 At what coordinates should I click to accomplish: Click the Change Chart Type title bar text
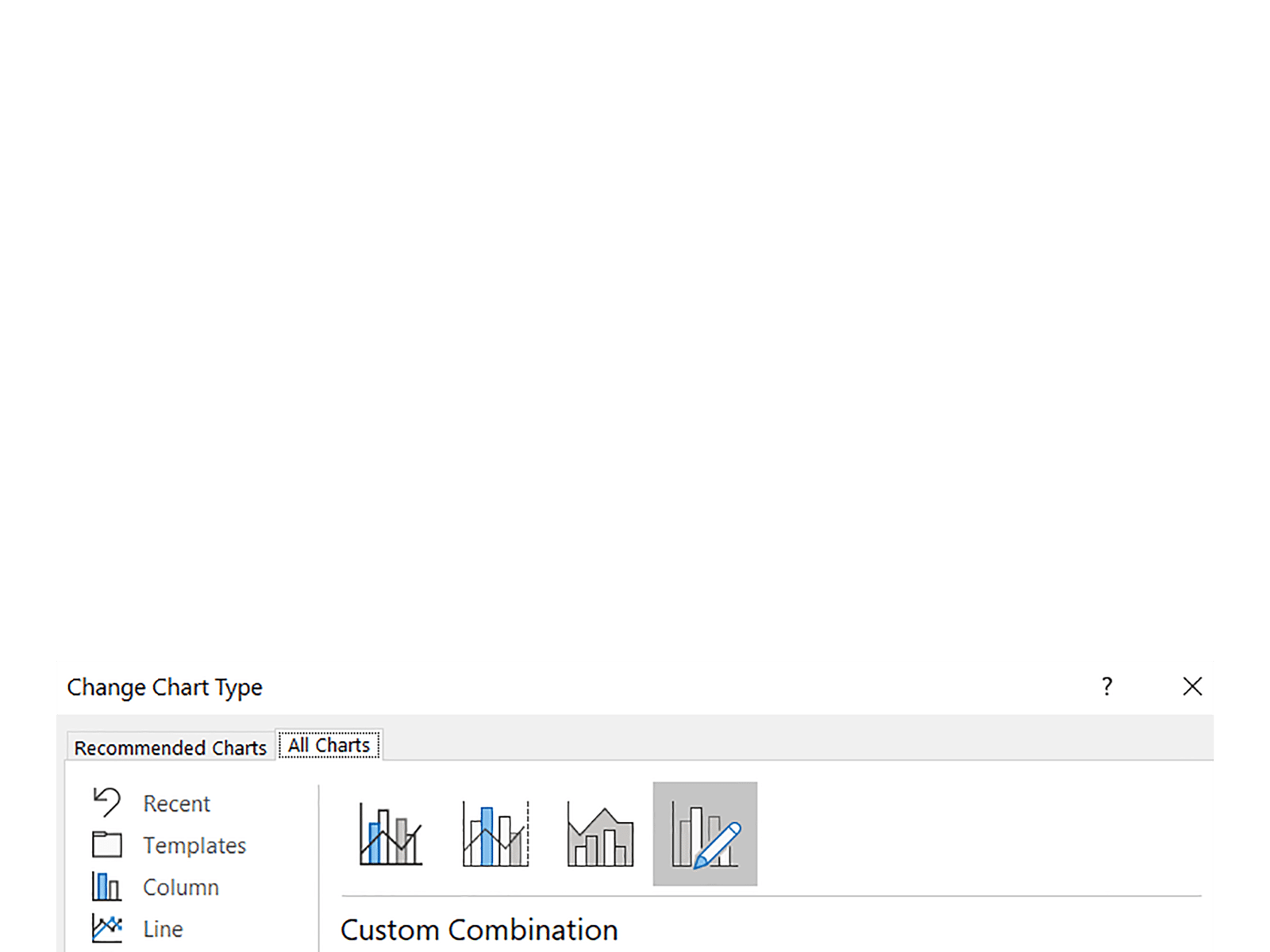tap(164, 687)
